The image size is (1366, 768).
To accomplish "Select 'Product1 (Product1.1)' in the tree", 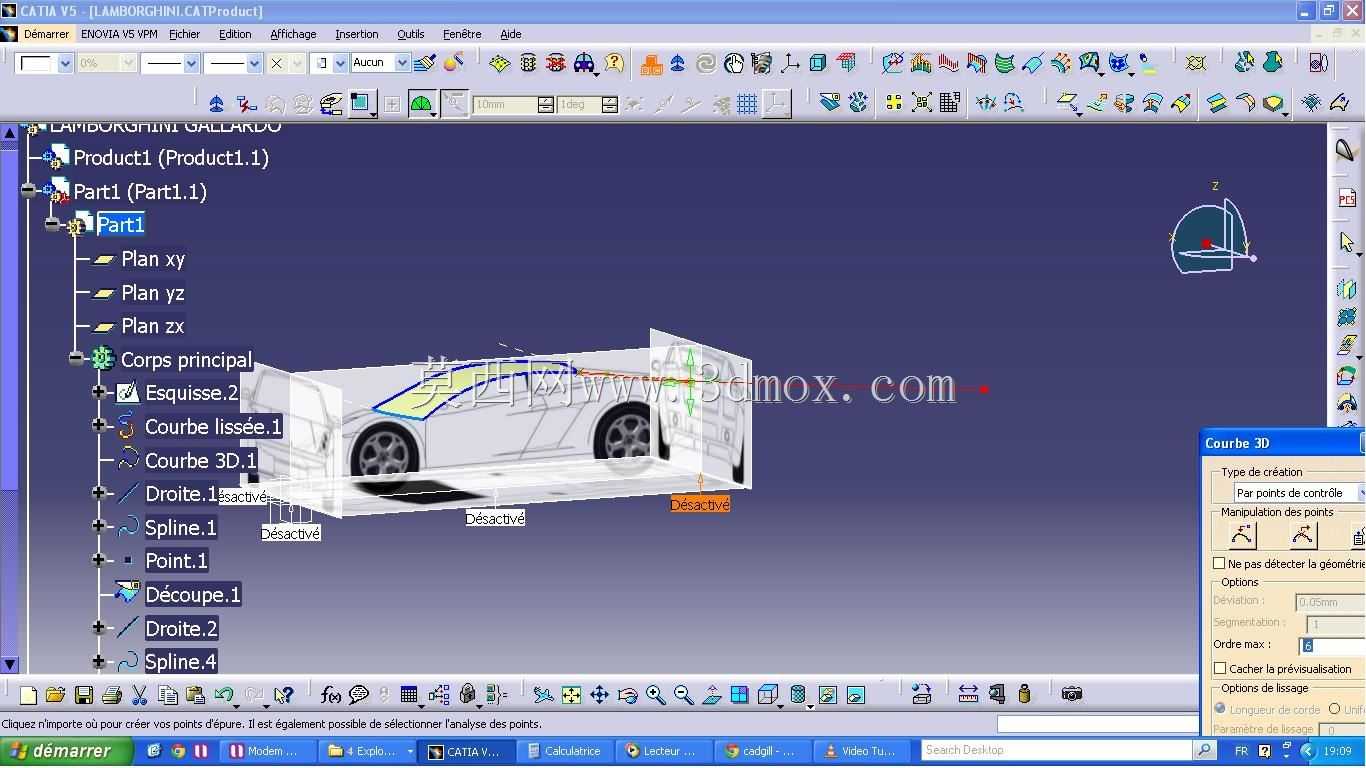I will pos(171,158).
